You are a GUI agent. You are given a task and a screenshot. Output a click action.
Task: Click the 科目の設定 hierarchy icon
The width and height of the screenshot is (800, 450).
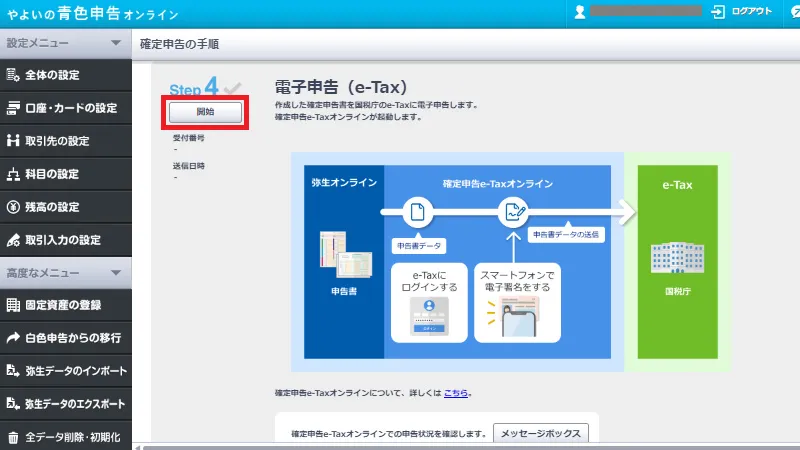pos(13,174)
